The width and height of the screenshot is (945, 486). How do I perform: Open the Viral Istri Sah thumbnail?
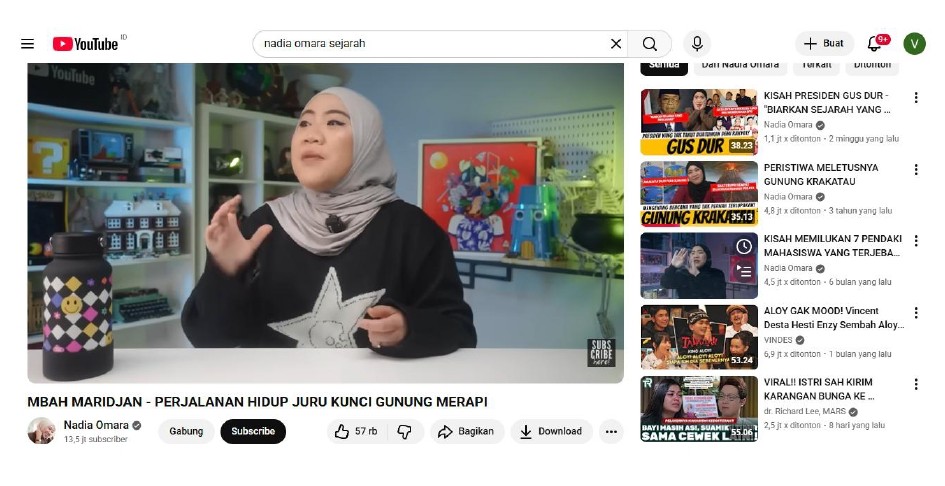point(699,408)
